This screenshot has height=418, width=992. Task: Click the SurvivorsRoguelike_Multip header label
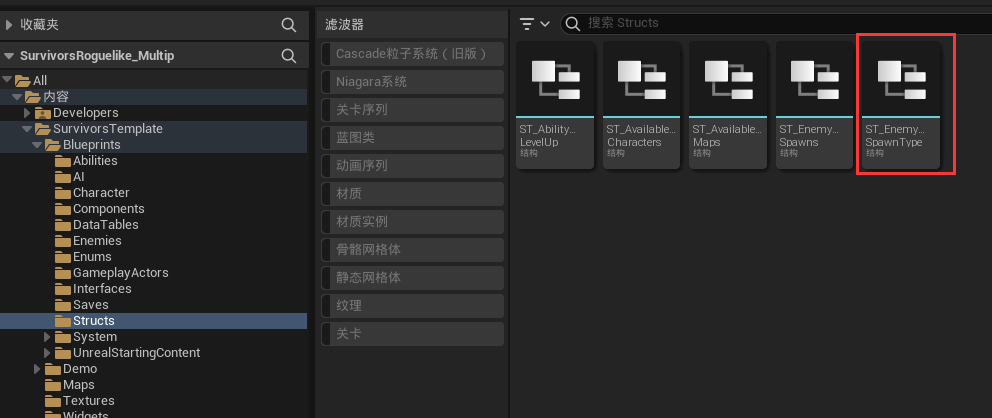pos(97,56)
